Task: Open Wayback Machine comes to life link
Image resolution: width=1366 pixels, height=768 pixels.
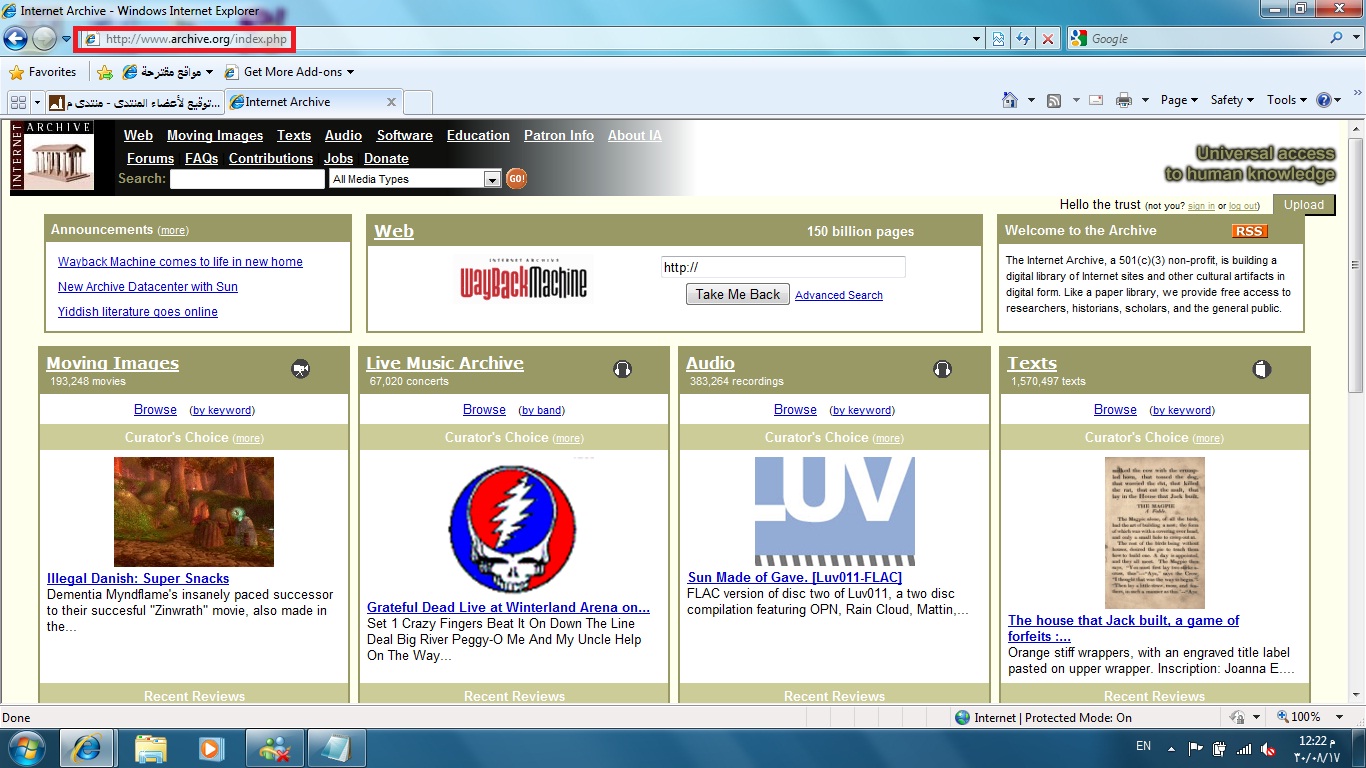Action: pos(180,262)
